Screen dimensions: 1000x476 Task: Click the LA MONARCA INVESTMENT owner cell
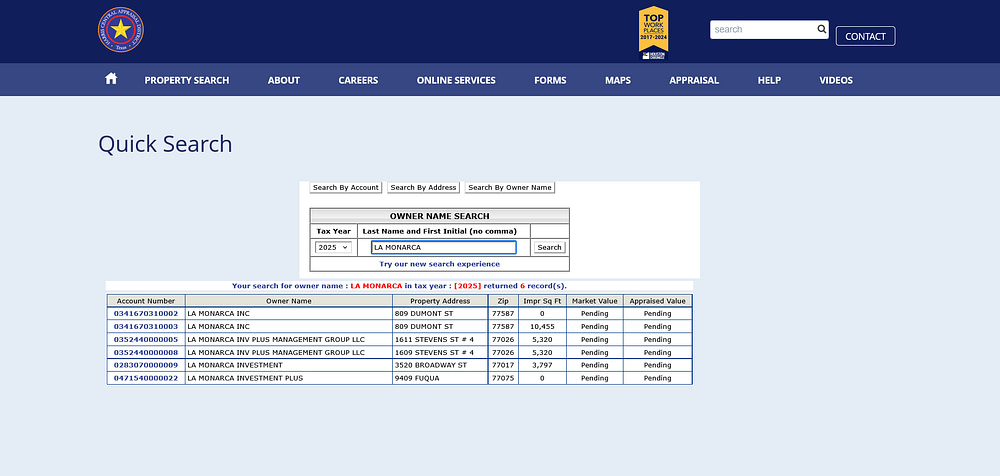289,365
